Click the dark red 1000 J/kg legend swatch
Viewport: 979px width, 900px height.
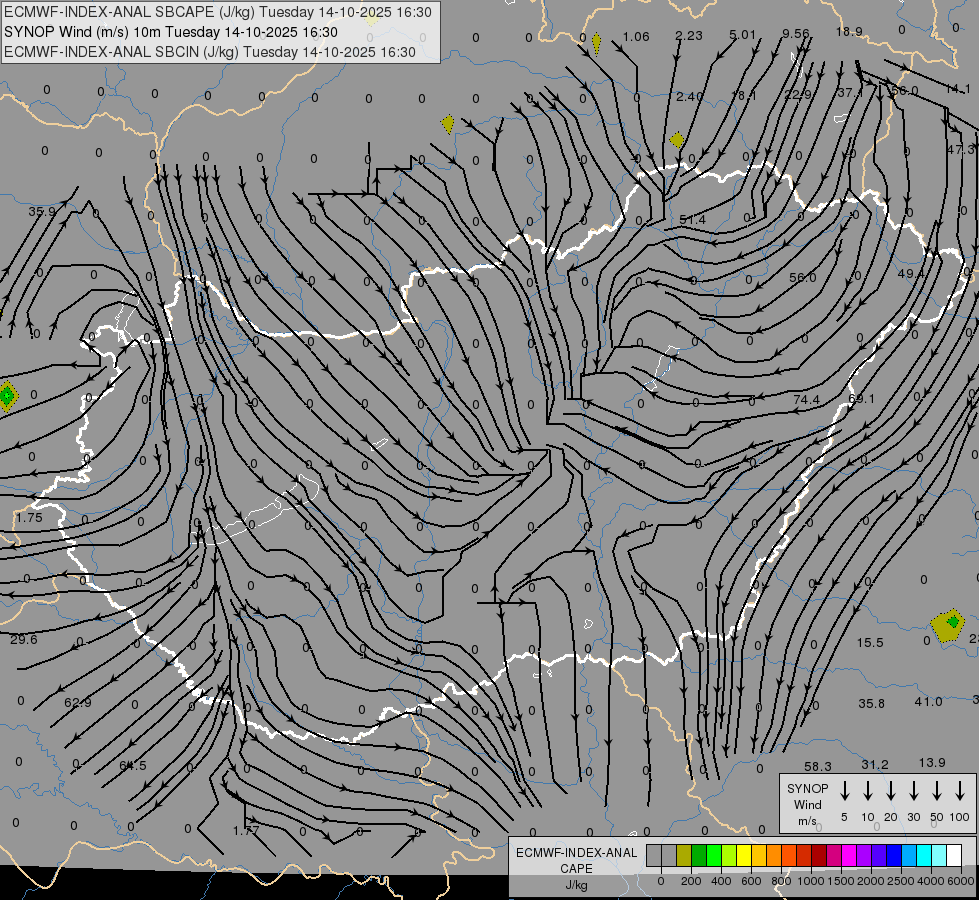tap(819, 855)
